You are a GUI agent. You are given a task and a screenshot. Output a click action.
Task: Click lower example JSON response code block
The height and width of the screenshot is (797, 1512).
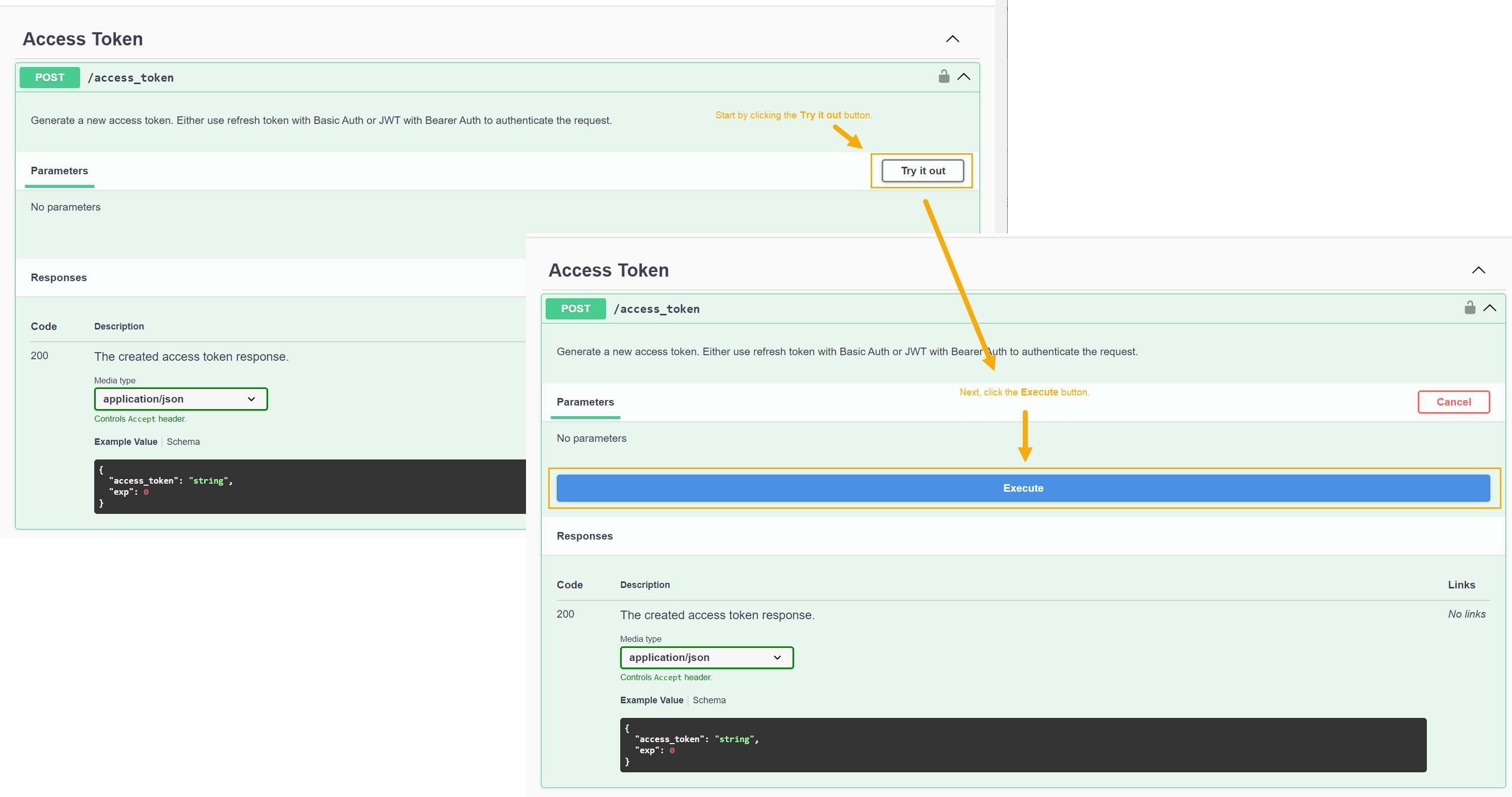point(1022,745)
